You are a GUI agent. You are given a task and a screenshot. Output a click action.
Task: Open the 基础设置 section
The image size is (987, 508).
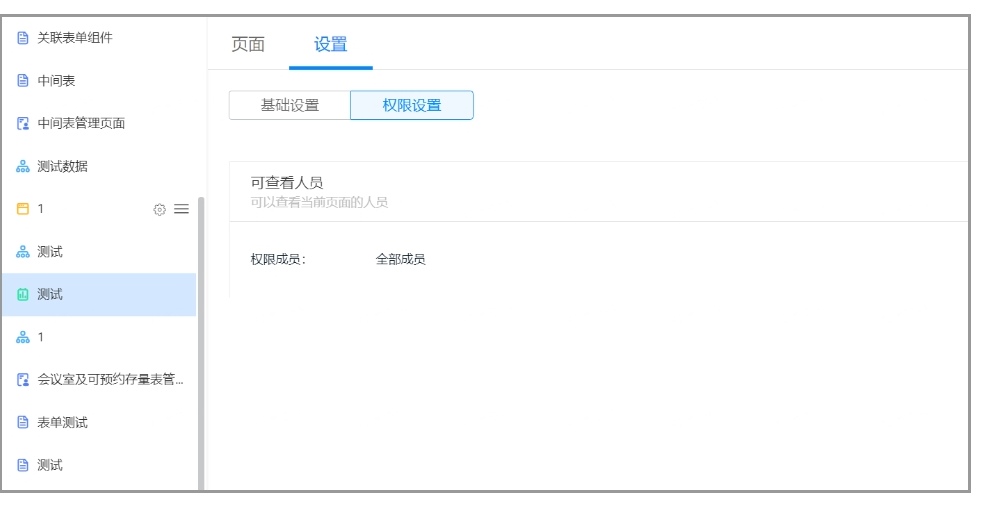[290, 105]
